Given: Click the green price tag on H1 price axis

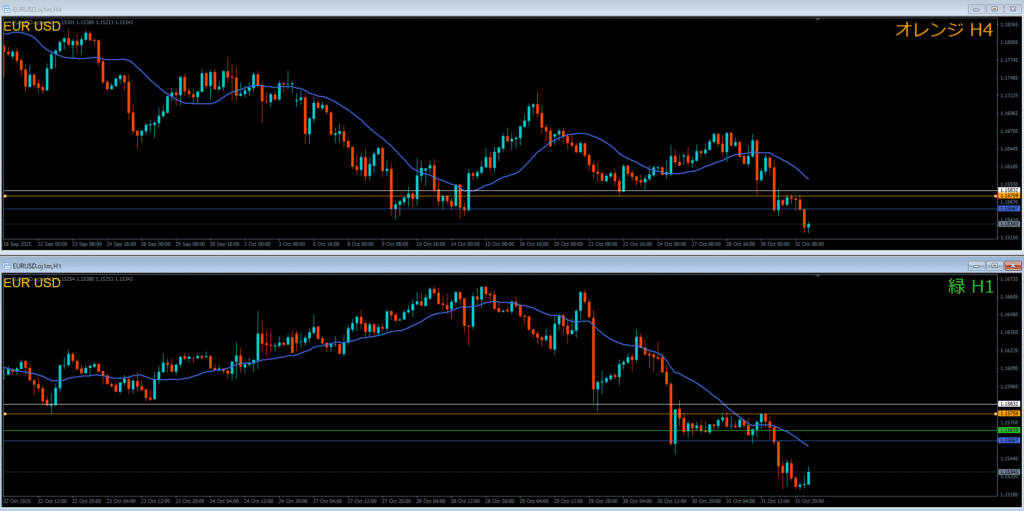Looking at the screenshot, I should (1009, 431).
